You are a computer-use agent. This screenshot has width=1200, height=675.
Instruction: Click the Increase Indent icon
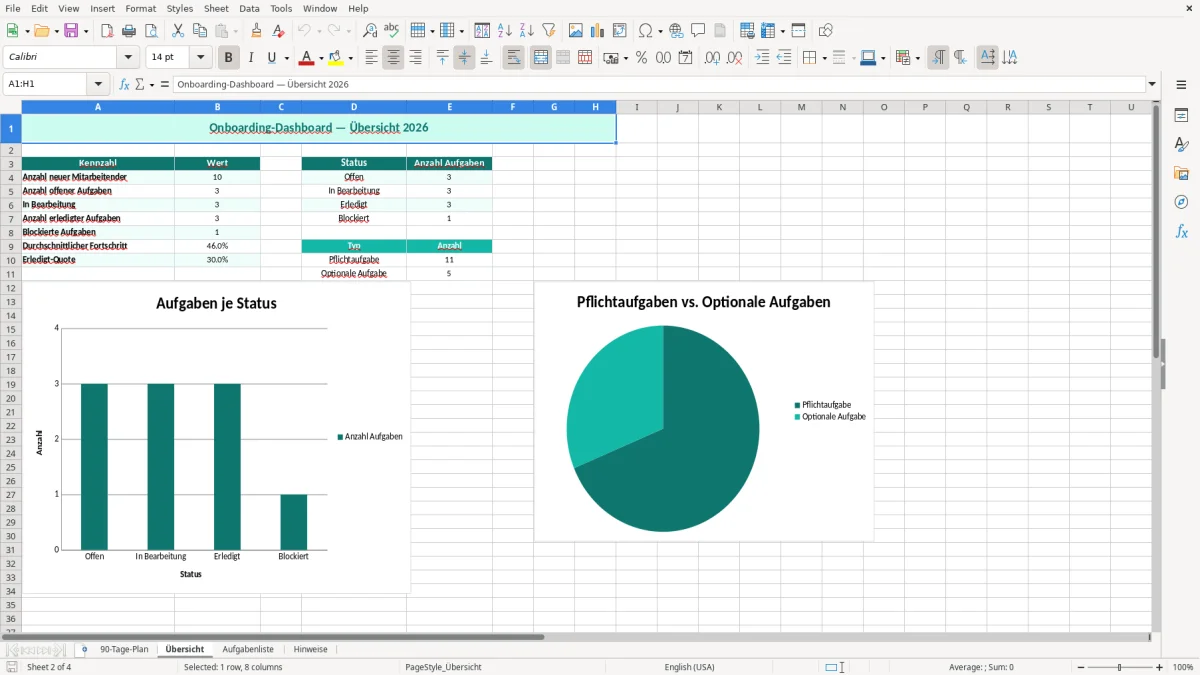(762, 58)
